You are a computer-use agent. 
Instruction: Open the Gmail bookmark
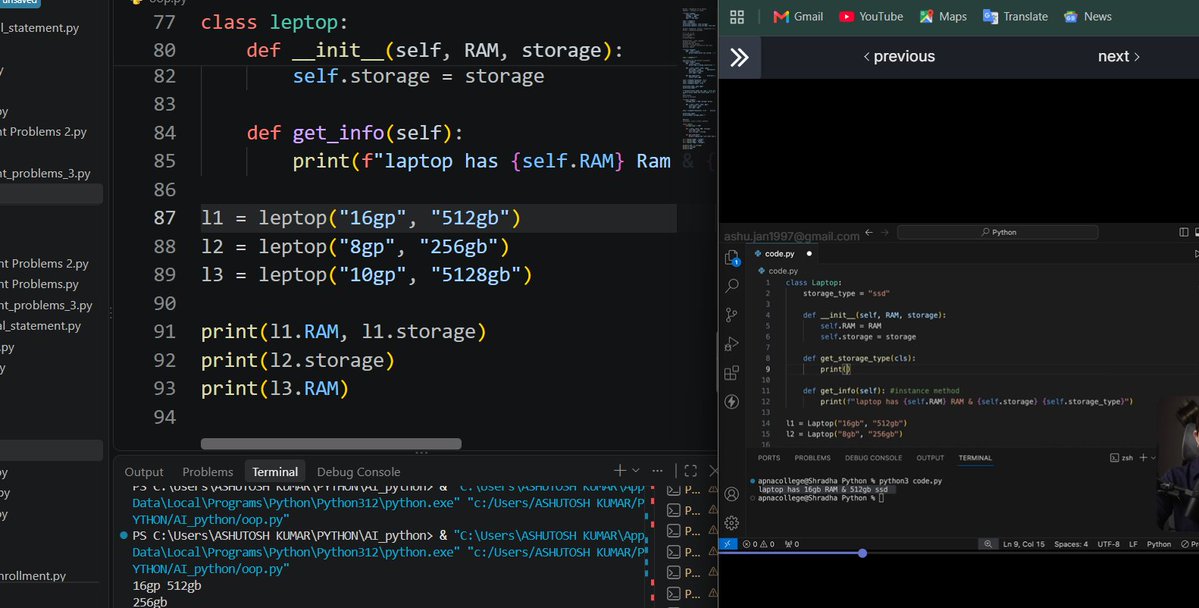[798, 17]
